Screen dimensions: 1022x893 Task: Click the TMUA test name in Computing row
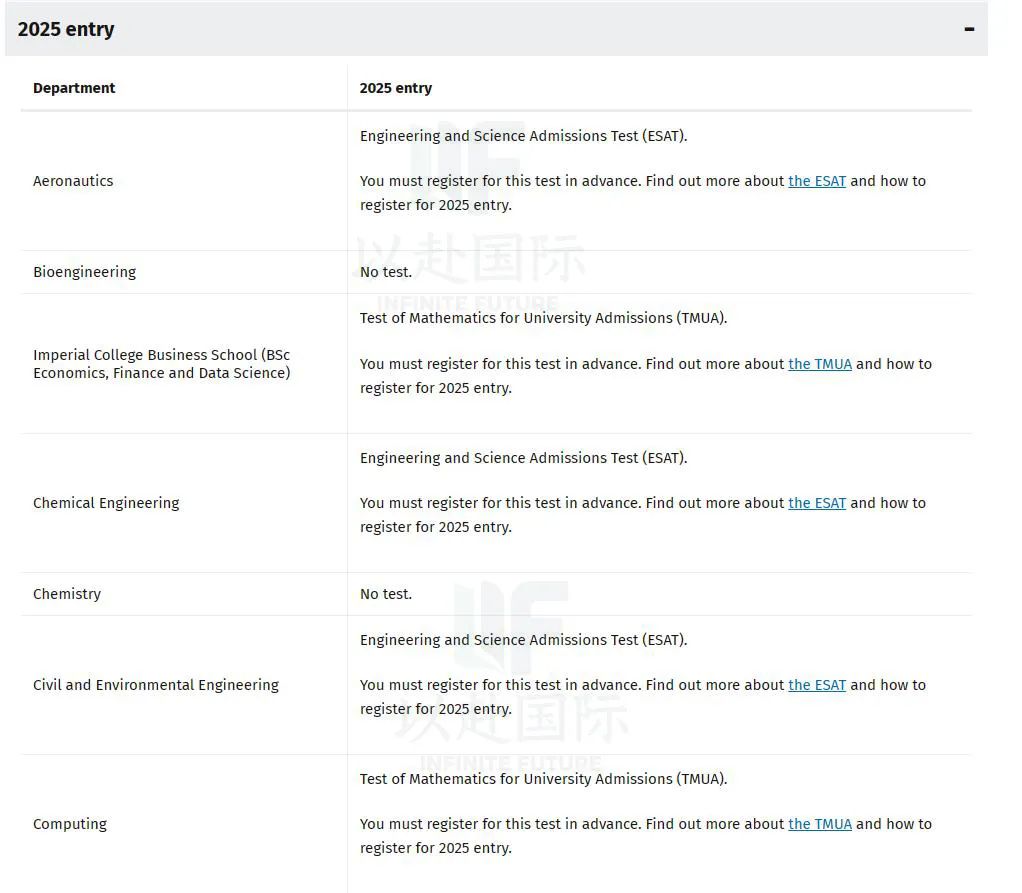click(x=544, y=778)
